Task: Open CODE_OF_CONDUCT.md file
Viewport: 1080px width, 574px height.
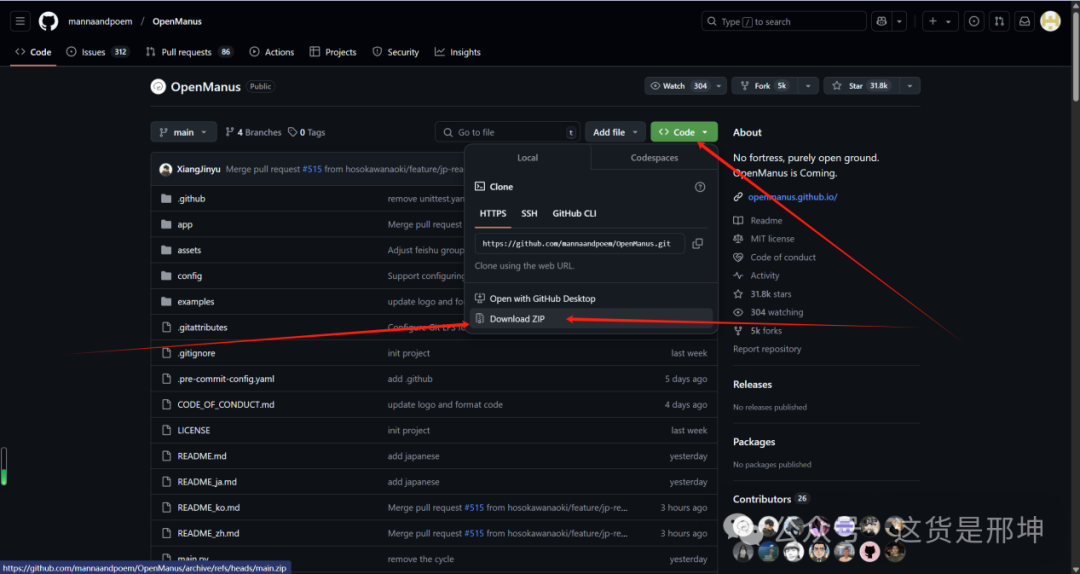Action: (225, 404)
